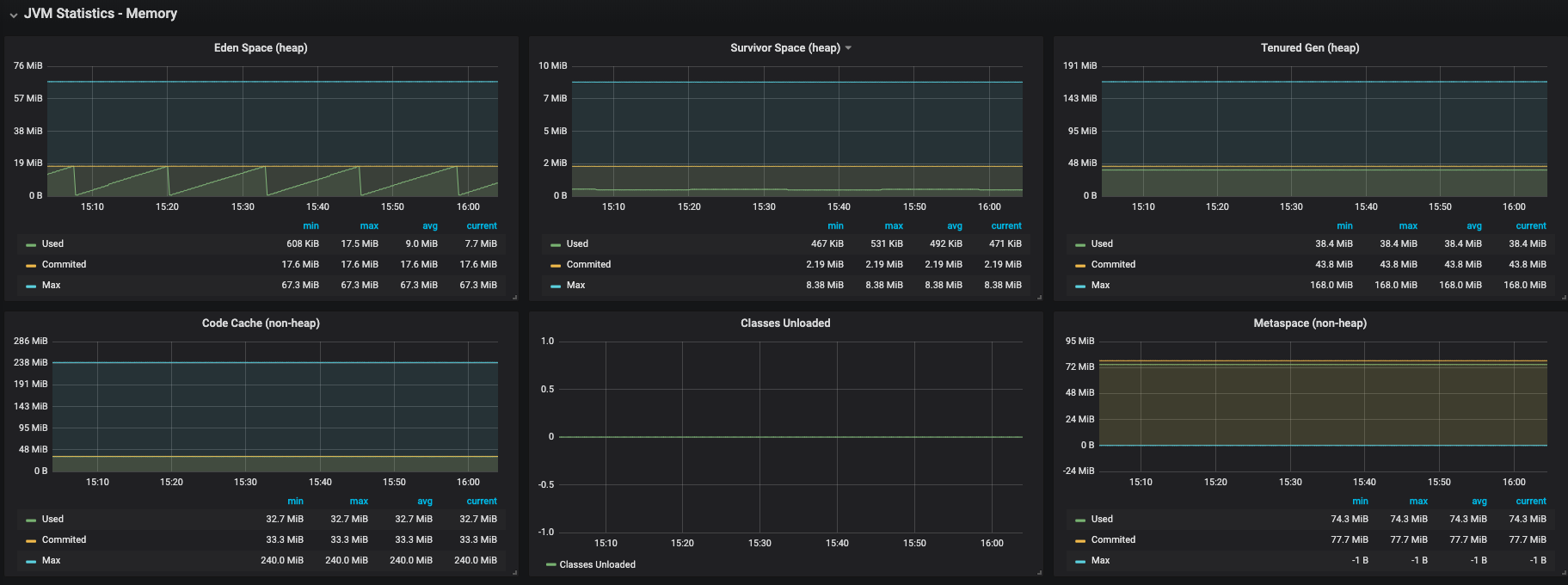The image size is (1568, 585).
Task: Open the Eden Space (heap) panel title
Action: coord(261,48)
